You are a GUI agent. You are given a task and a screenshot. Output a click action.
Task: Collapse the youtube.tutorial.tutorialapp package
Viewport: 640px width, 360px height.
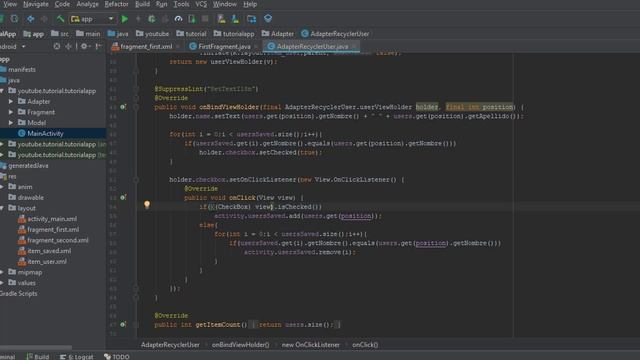tap(2, 91)
